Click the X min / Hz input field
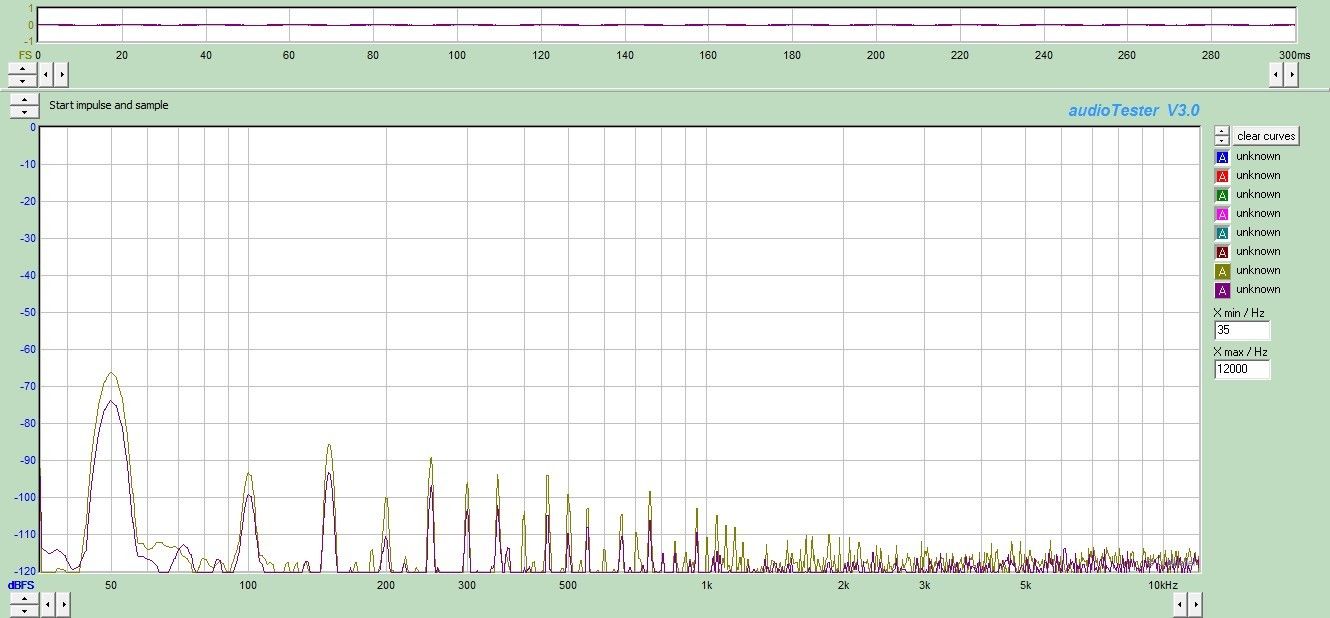Image resolution: width=1330 pixels, height=618 pixels. click(x=1242, y=331)
